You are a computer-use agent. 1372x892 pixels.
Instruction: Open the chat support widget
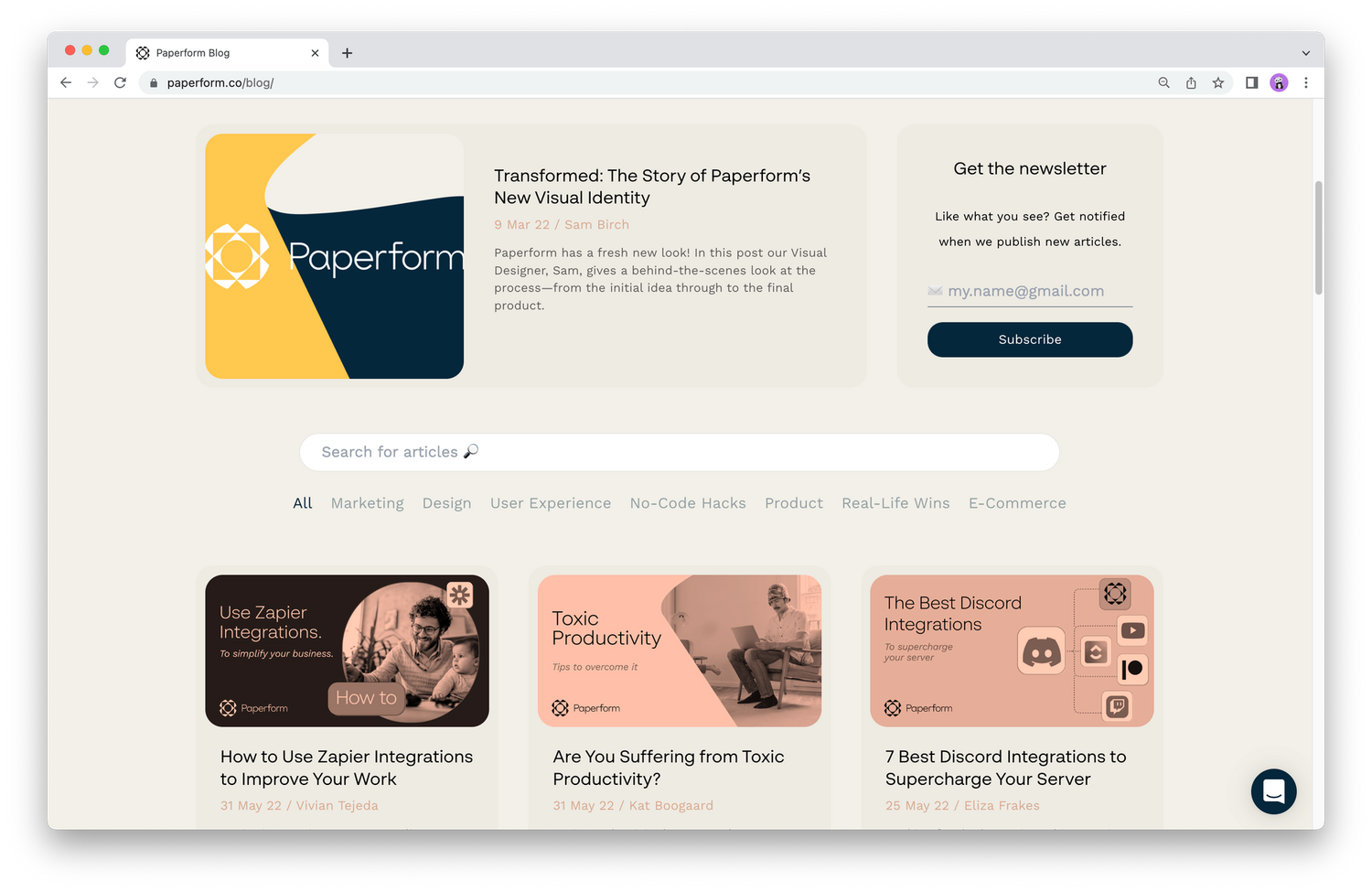(1273, 791)
